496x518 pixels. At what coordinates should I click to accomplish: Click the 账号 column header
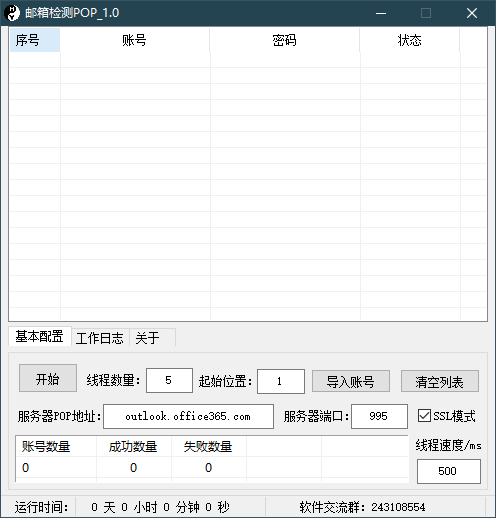click(135, 40)
